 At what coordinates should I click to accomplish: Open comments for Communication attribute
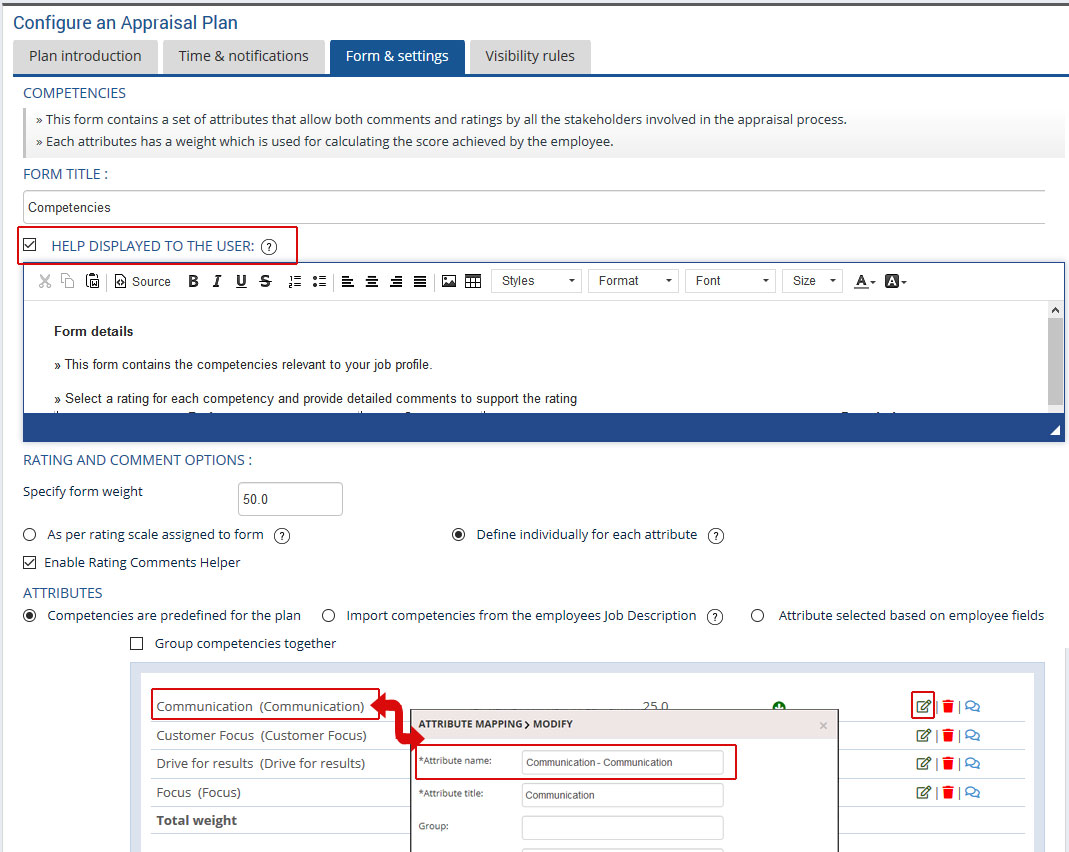(972, 706)
